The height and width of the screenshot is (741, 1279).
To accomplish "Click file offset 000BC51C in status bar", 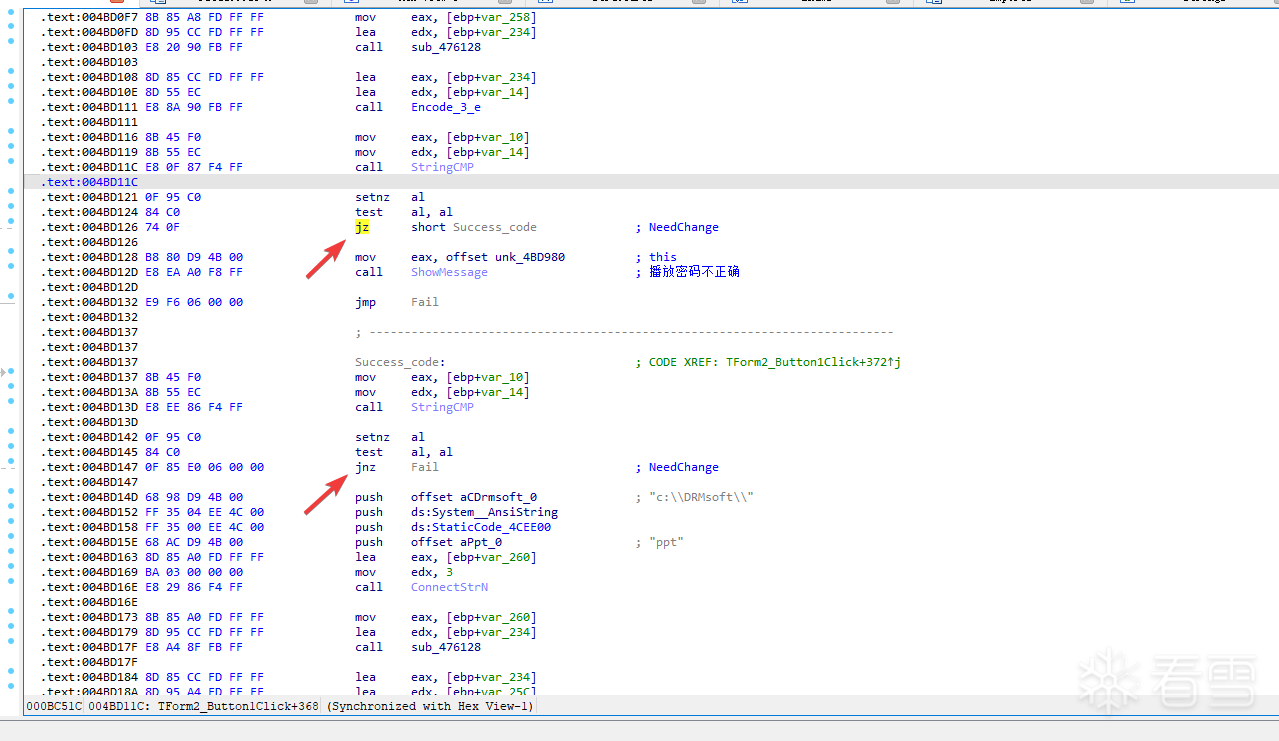I will [x=53, y=706].
